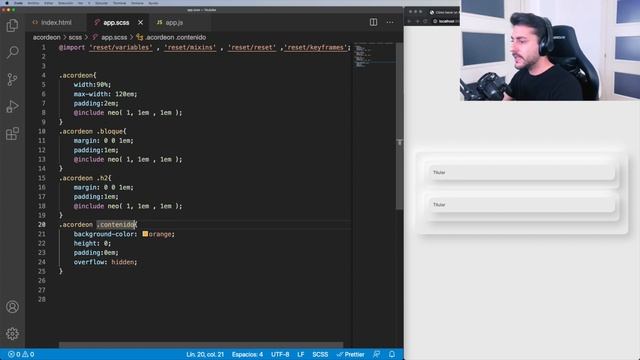This screenshot has width=640, height=360.
Task: Close the app.scss editor tab
Action: 140,22
